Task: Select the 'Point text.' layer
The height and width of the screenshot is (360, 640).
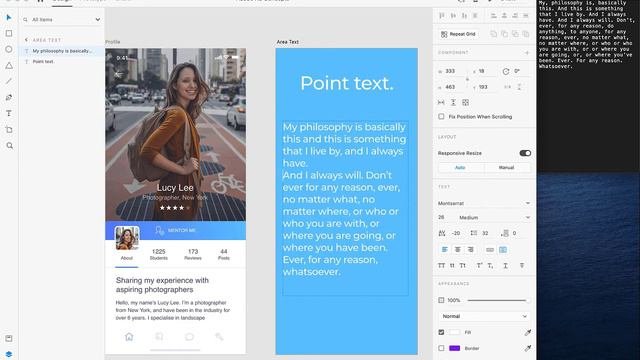Action: point(62,62)
